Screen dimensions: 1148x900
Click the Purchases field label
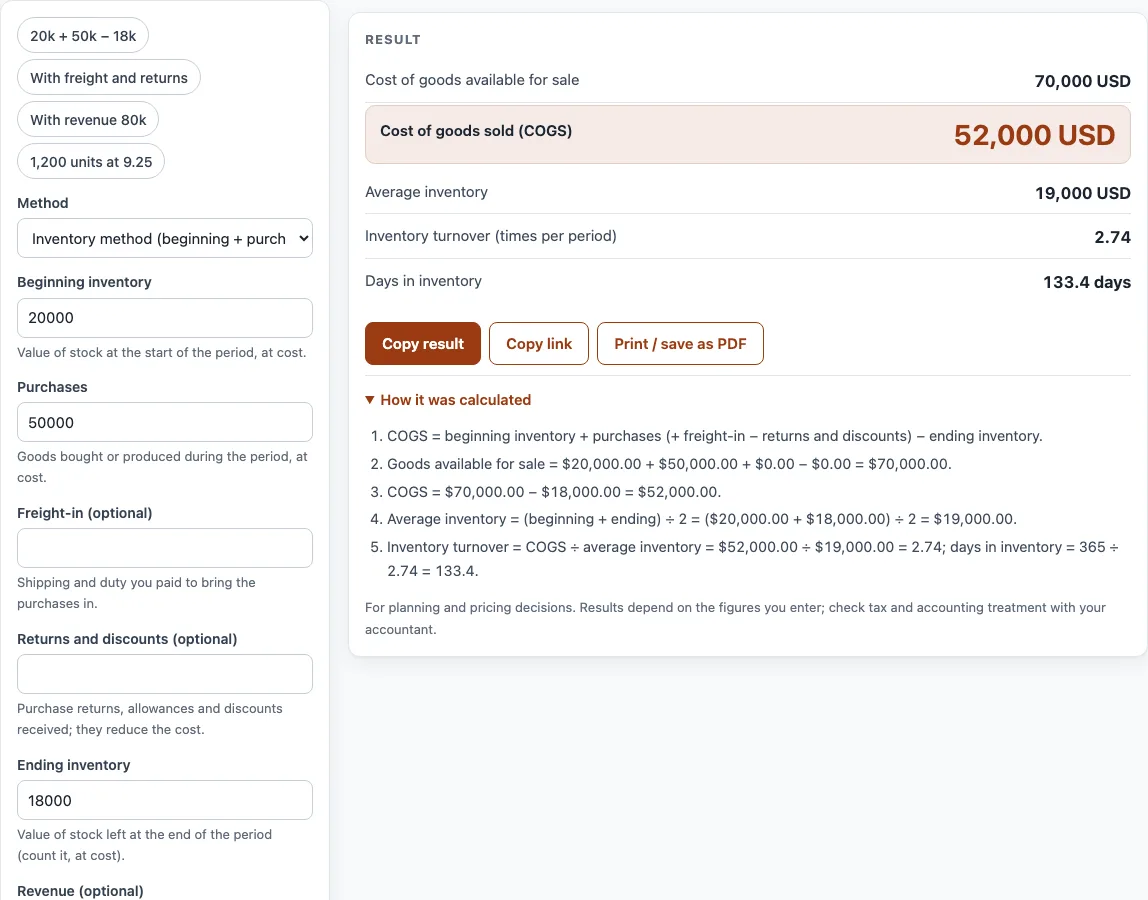tap(52, 387)
